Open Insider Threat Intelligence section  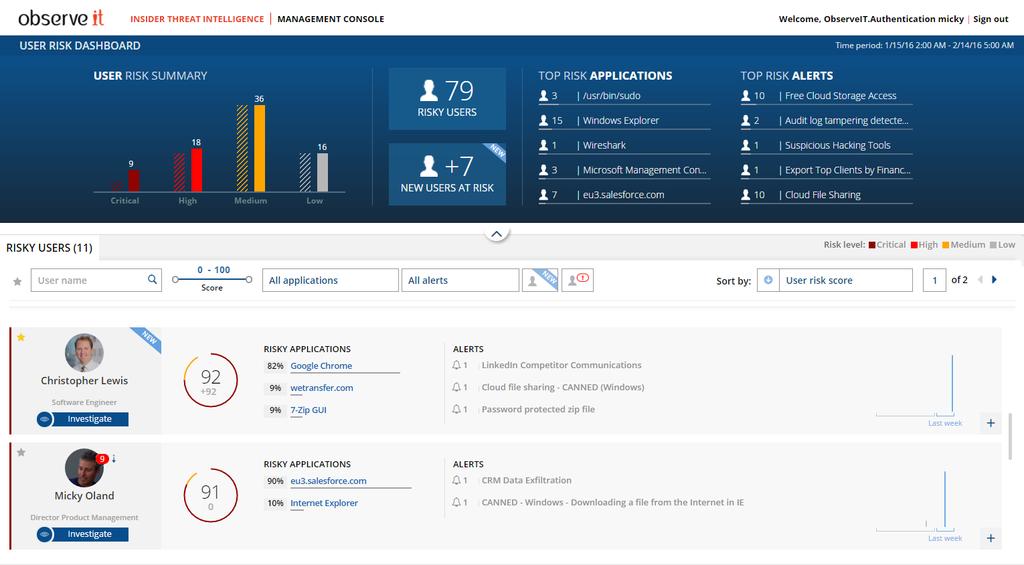197,19
